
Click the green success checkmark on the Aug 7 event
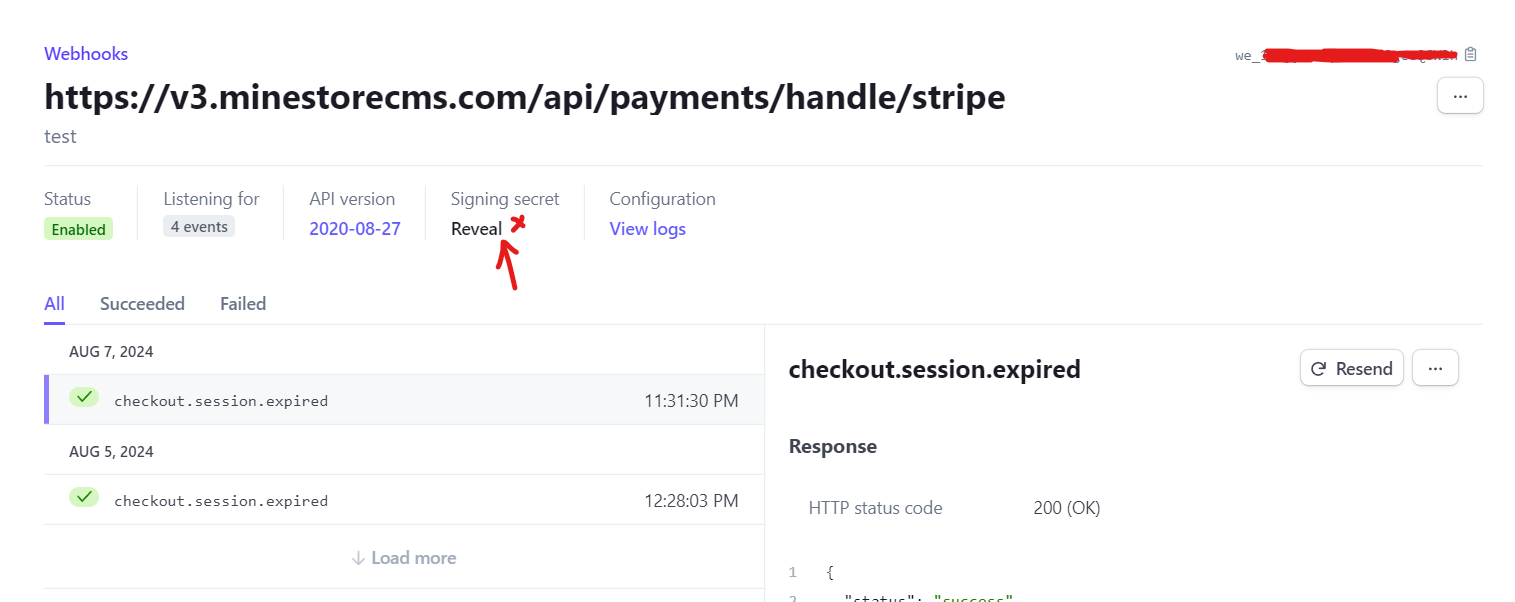tap(84, 397)
